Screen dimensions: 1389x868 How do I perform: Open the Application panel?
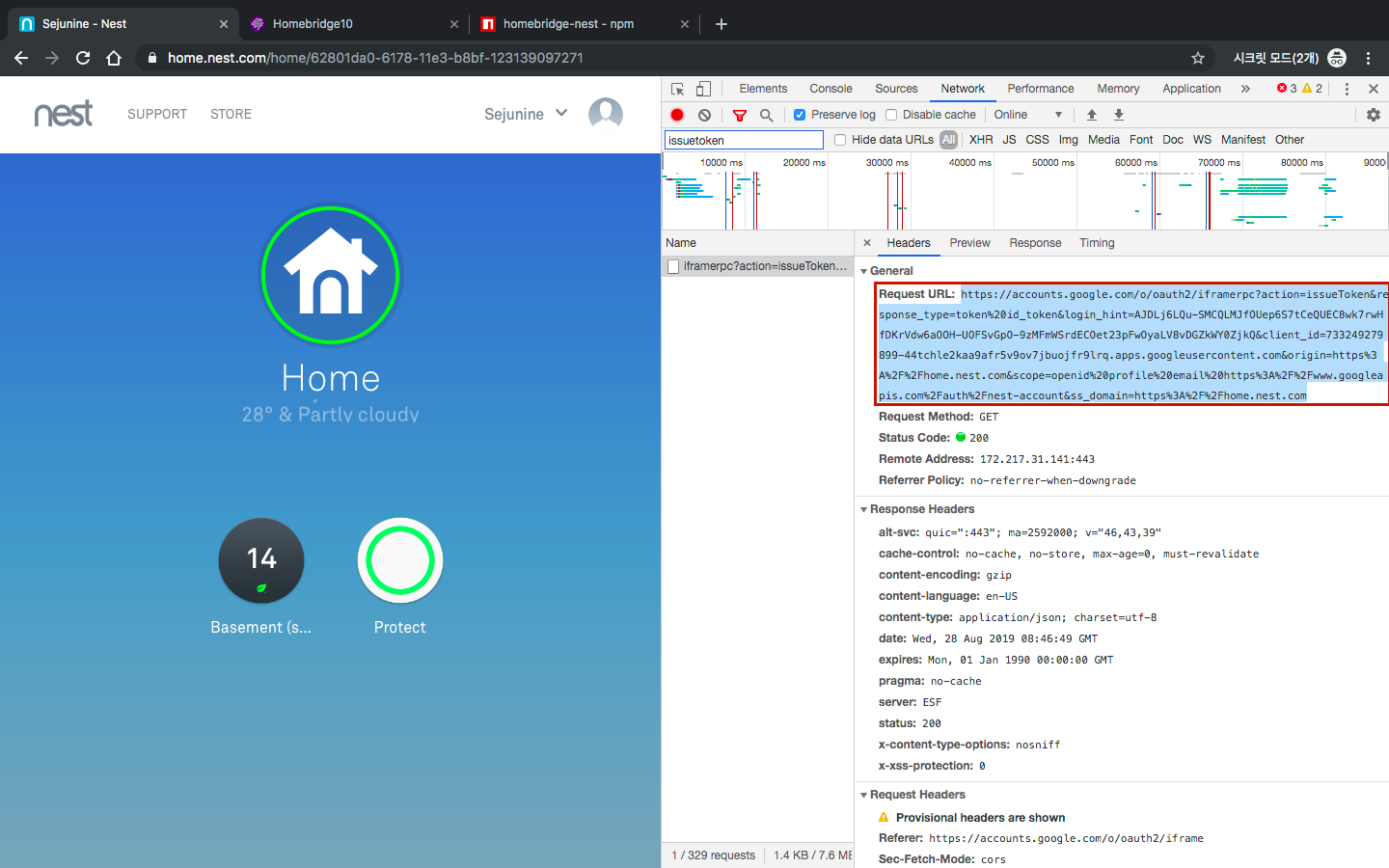1191,89
